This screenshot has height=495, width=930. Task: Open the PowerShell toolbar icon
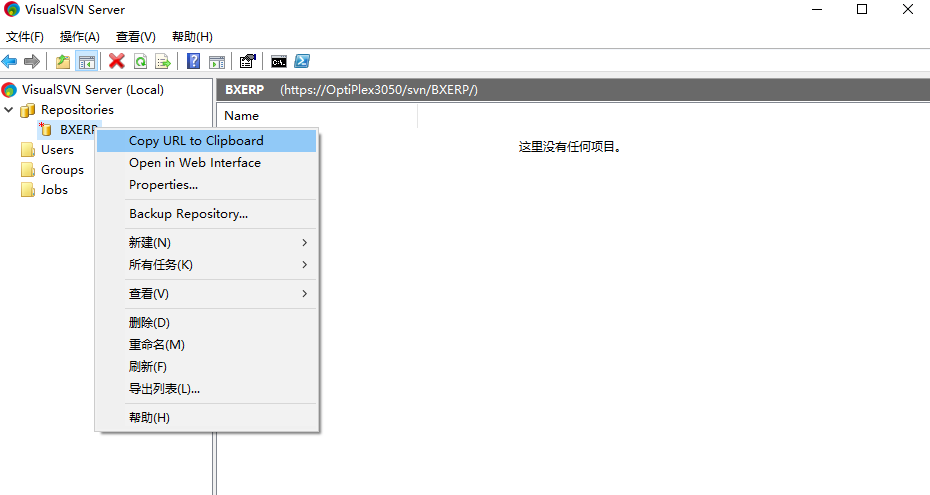302,61
